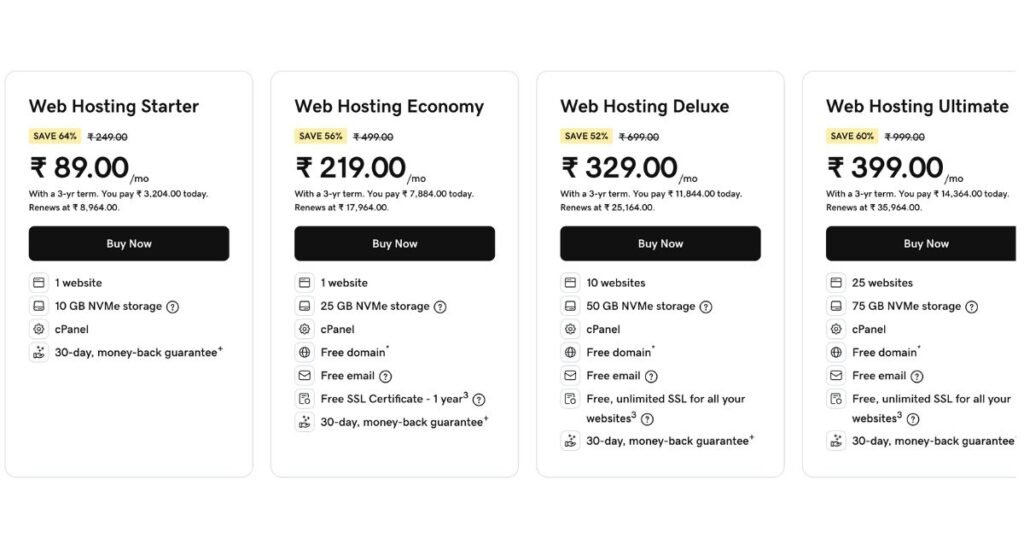Show info for 50 GB NVMe storage
Viewport: 1024px width, 538px height.
[x=706, y=307]
